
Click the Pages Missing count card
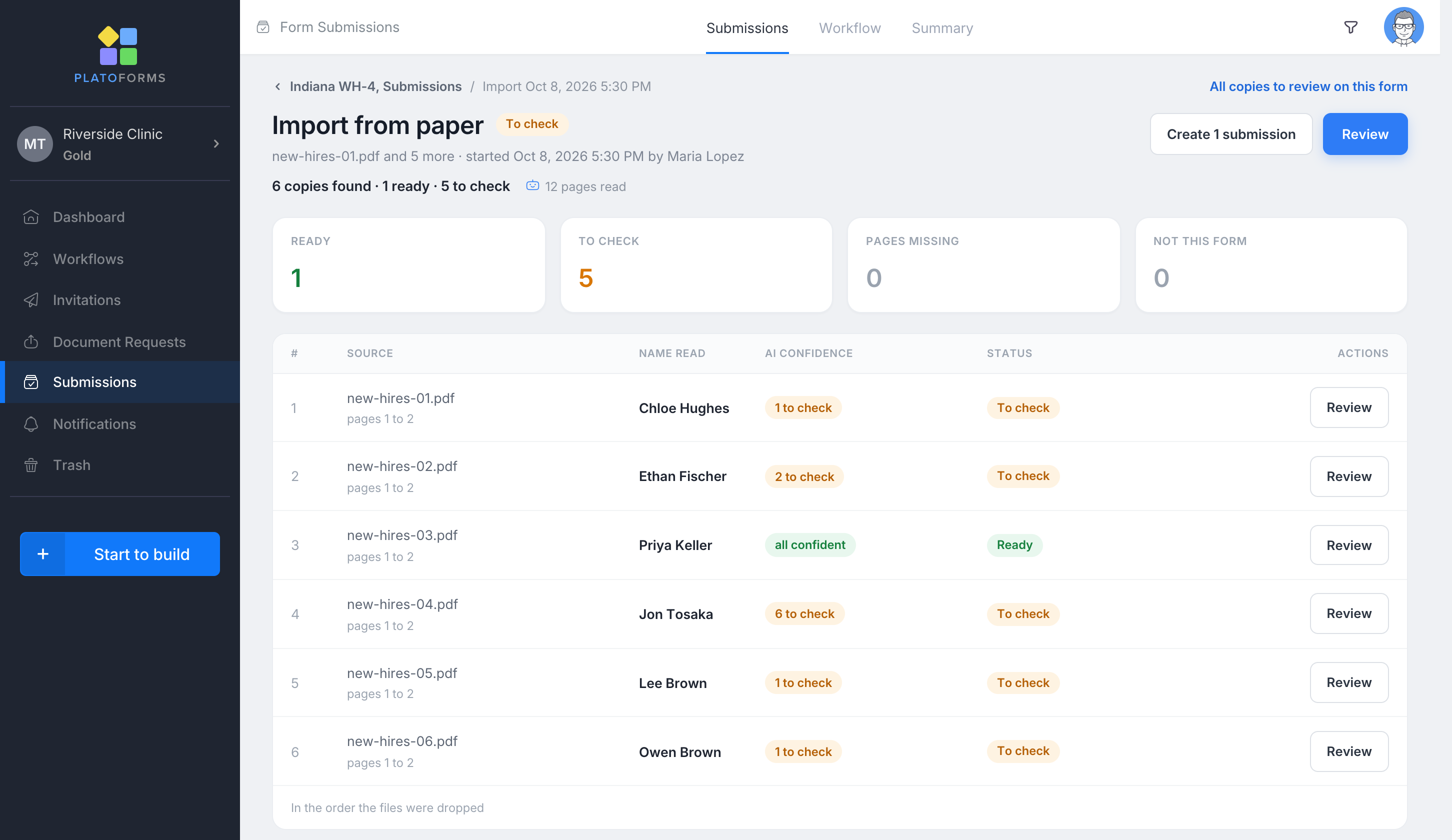click(983, 265)
